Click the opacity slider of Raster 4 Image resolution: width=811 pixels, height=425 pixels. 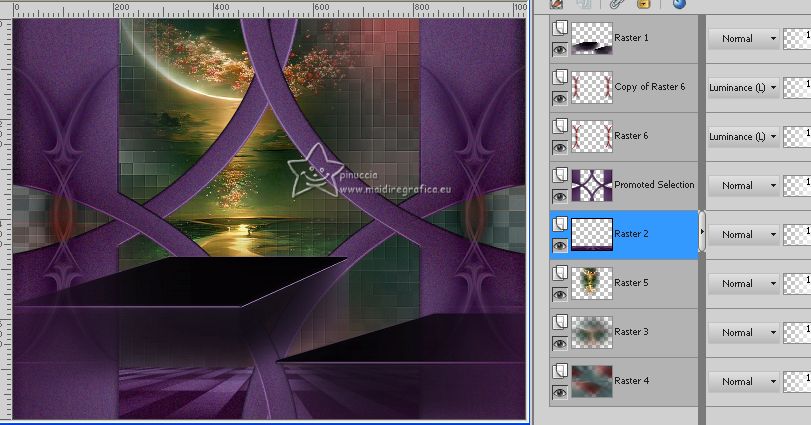click(797, 382)
